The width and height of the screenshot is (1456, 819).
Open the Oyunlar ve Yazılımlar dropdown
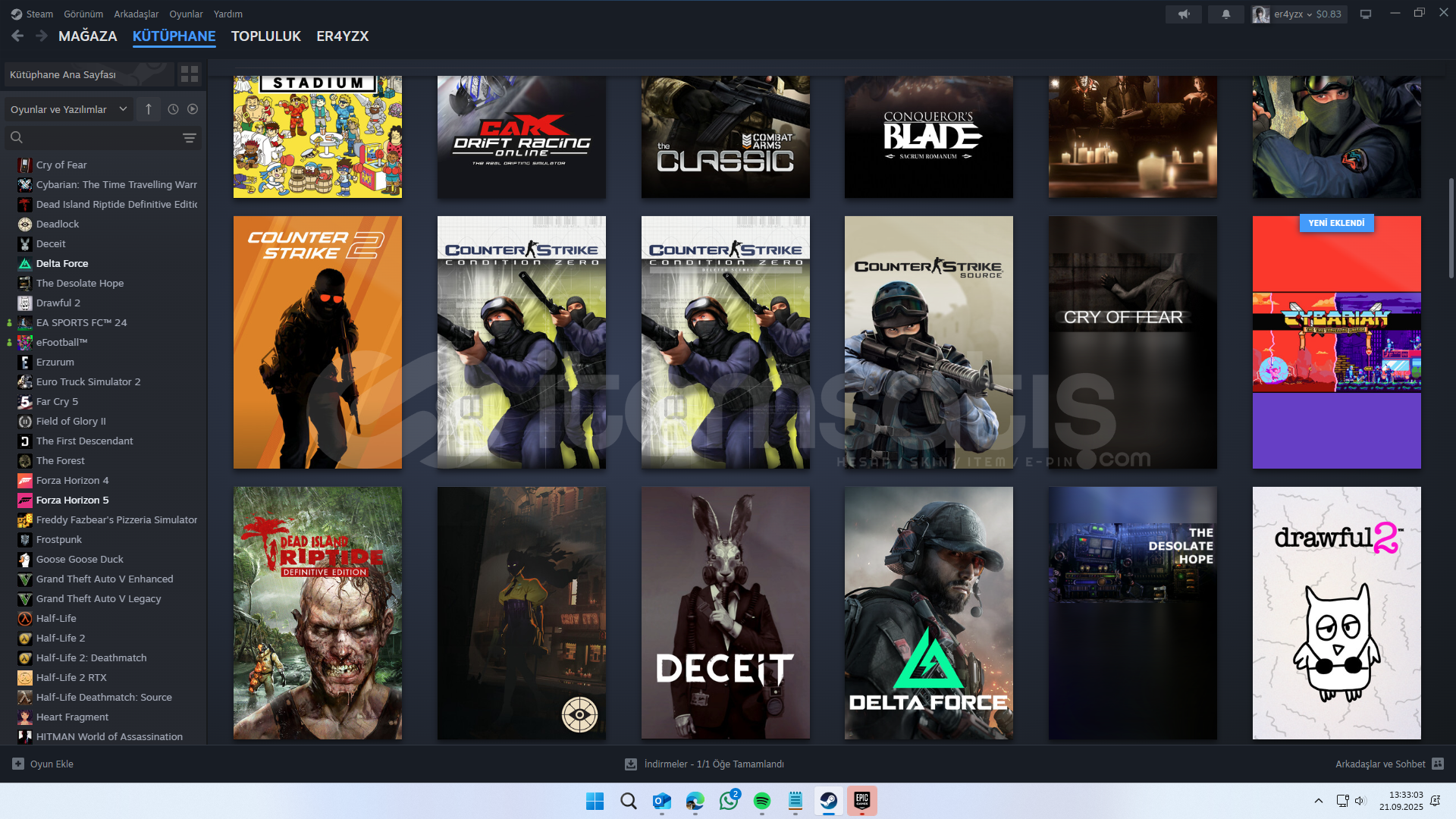coord(69,109)
